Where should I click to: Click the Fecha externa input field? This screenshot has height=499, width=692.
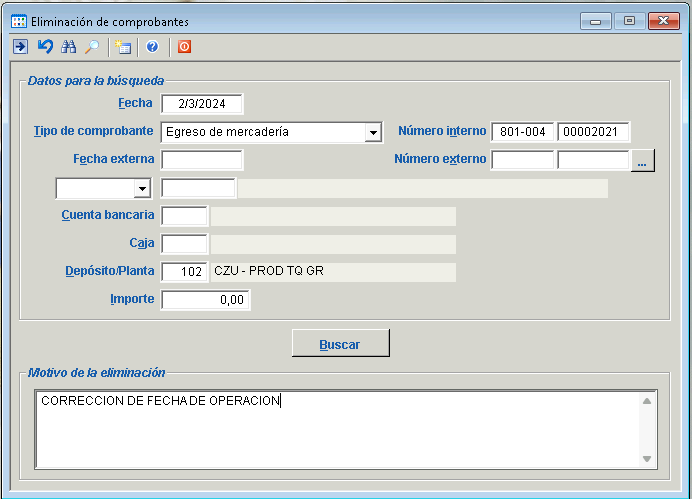[x=202, y=160]
